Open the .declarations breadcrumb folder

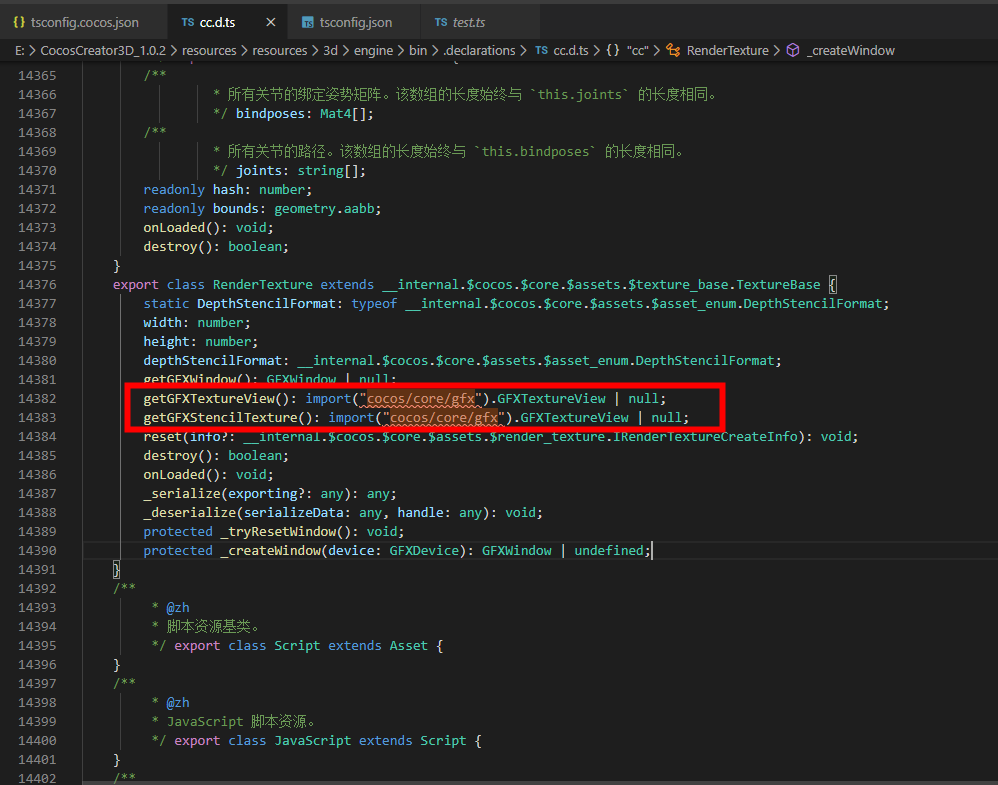tap(479, 50)
